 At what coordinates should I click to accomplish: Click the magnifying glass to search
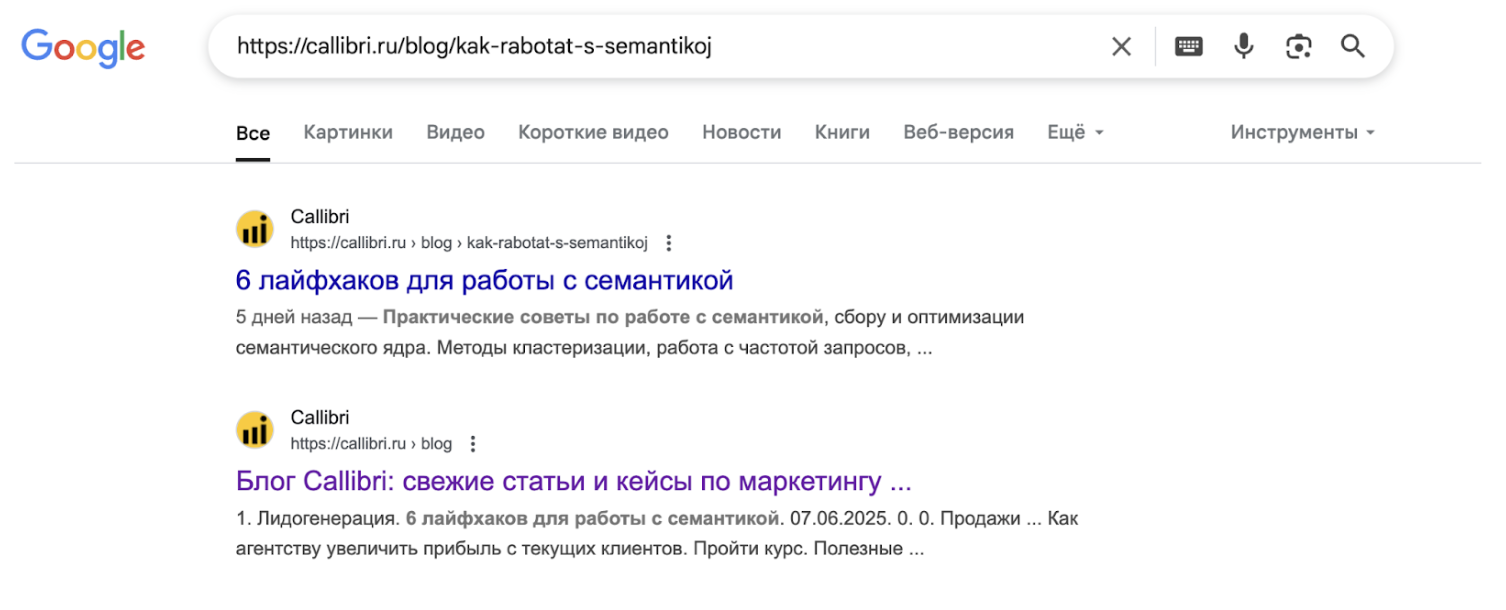point(1353,46)
